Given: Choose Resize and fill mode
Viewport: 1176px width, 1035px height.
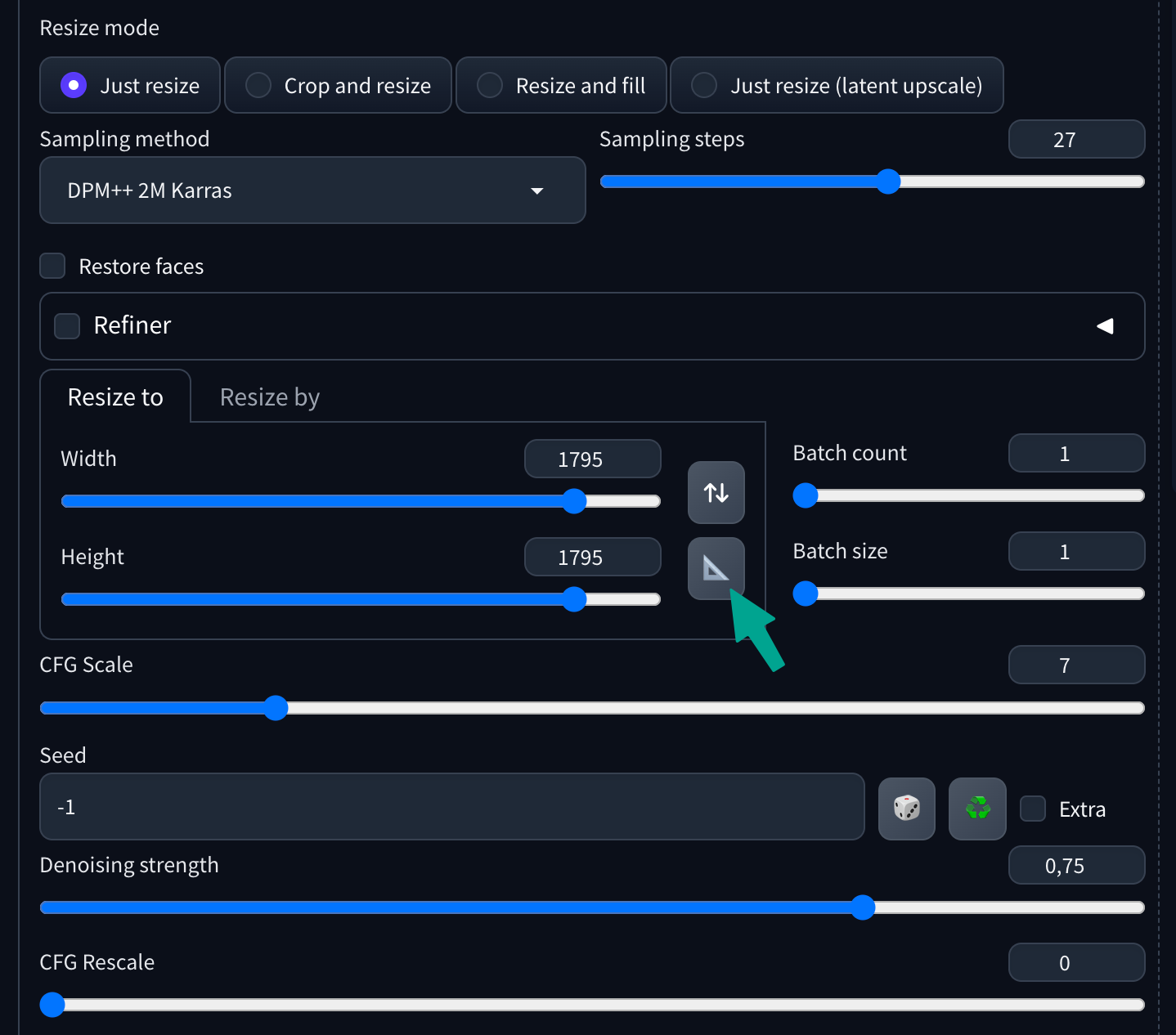Looking at the screenshot, I should pyautogui.click(x=562, y=85).
